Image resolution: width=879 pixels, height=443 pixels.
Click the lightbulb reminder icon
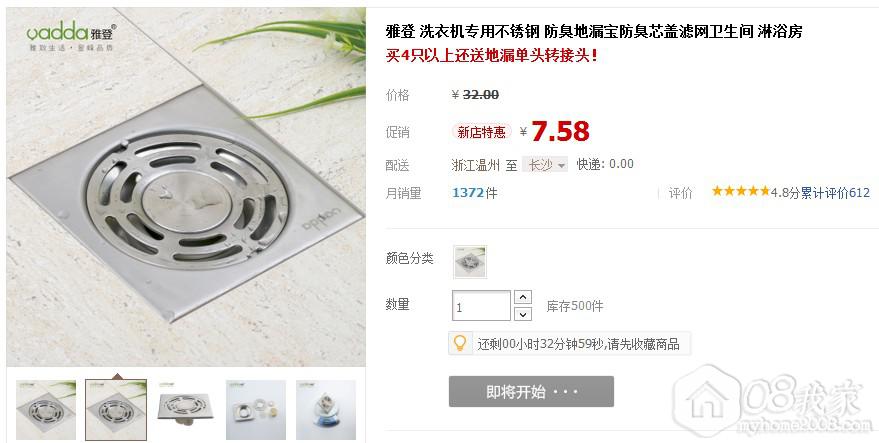(x=460, y=343)
